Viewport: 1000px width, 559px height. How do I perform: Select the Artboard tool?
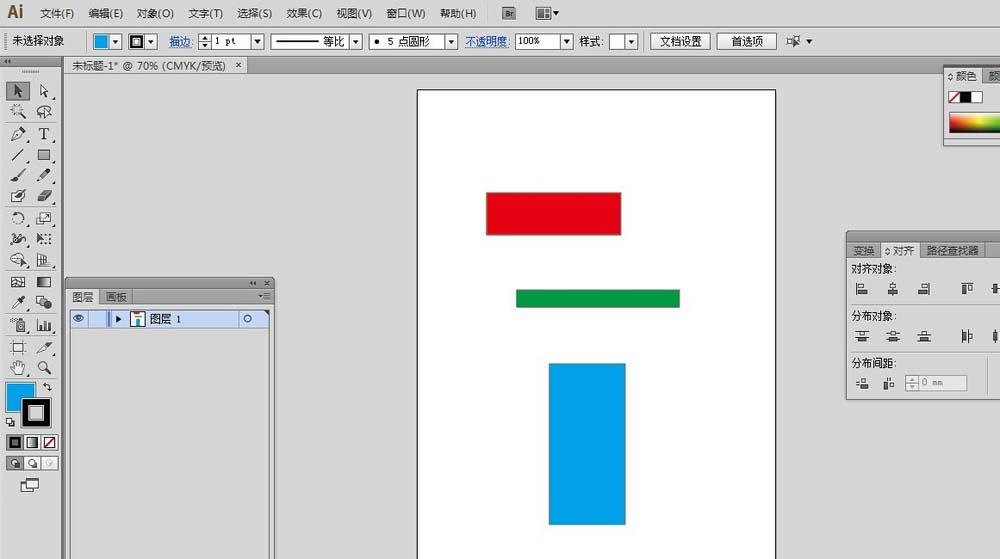[18, 347]
